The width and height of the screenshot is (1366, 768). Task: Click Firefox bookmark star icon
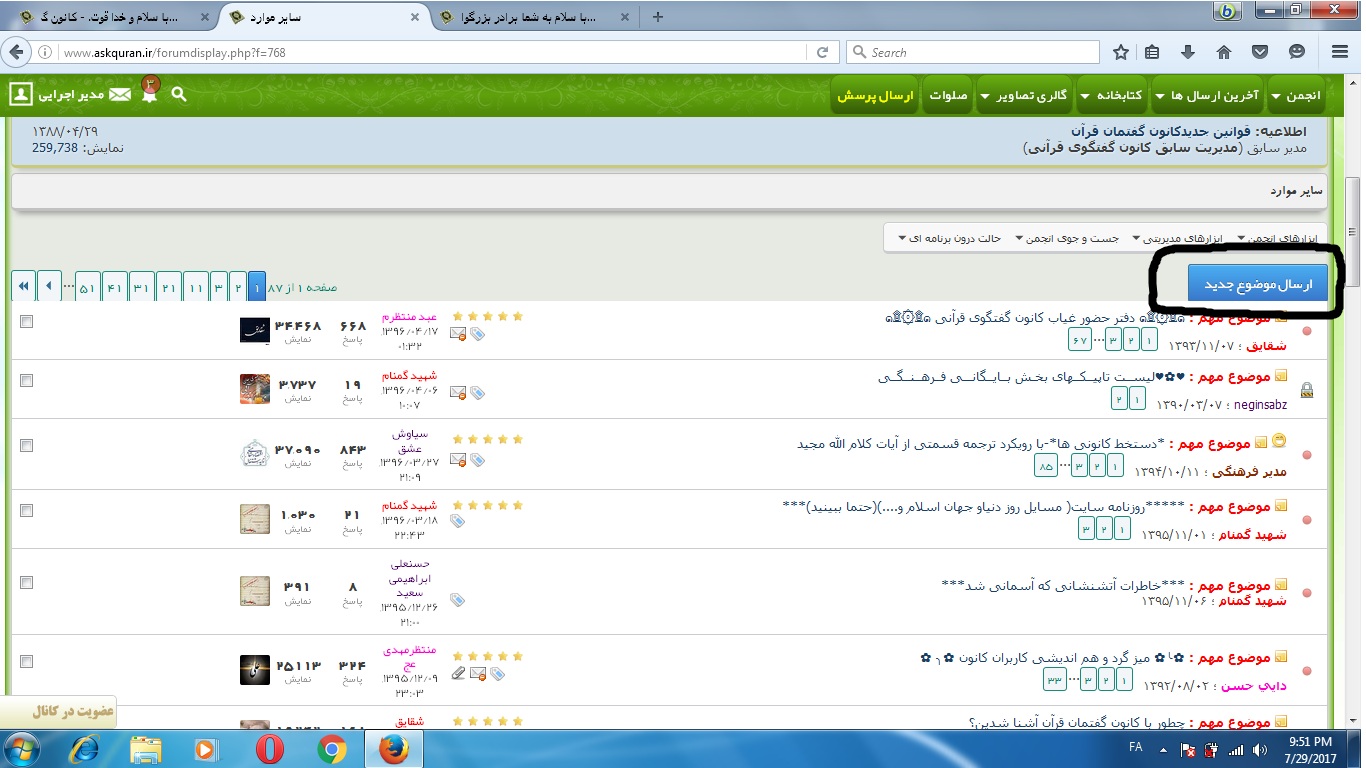[x=1121, y=52]
